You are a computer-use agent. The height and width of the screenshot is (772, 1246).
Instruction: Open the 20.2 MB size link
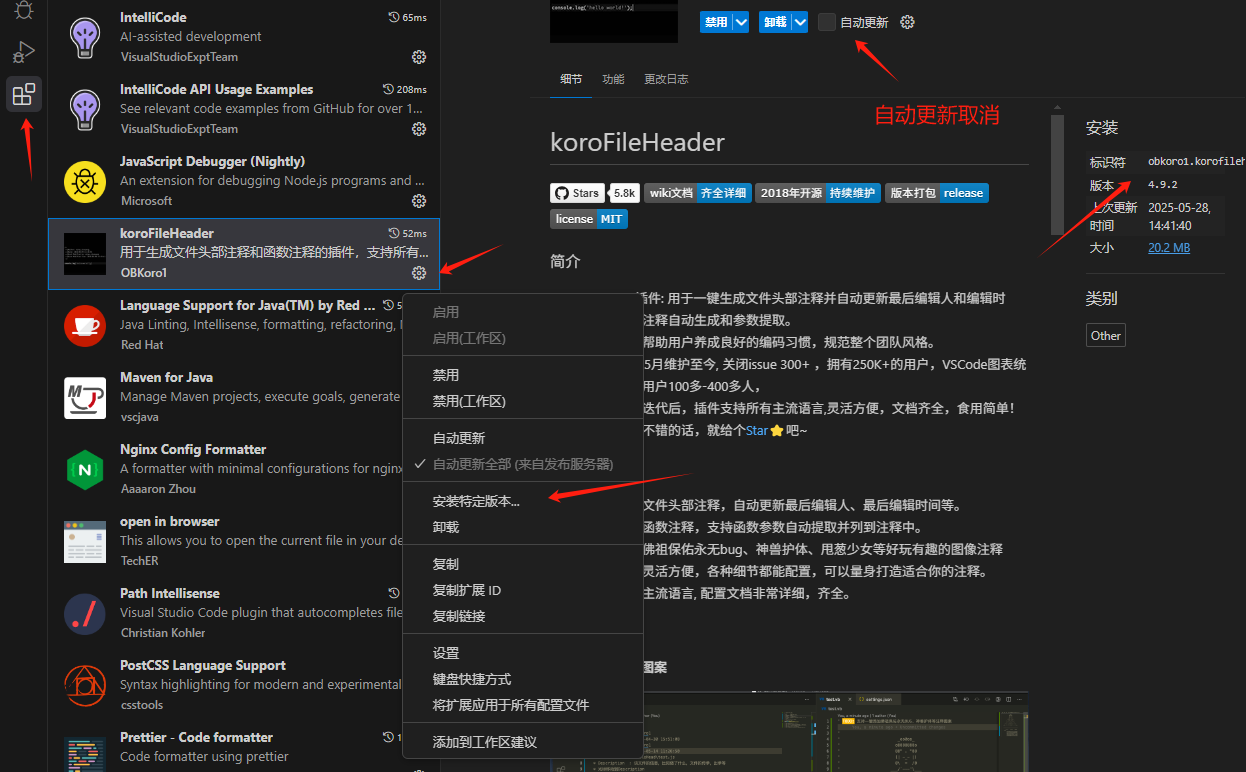1168,247
